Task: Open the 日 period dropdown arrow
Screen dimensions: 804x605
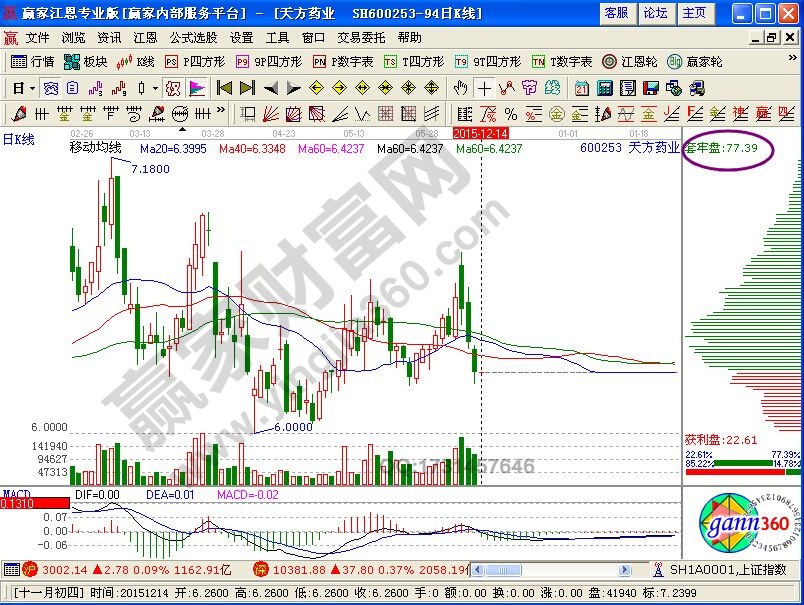Action: point(32,87)
